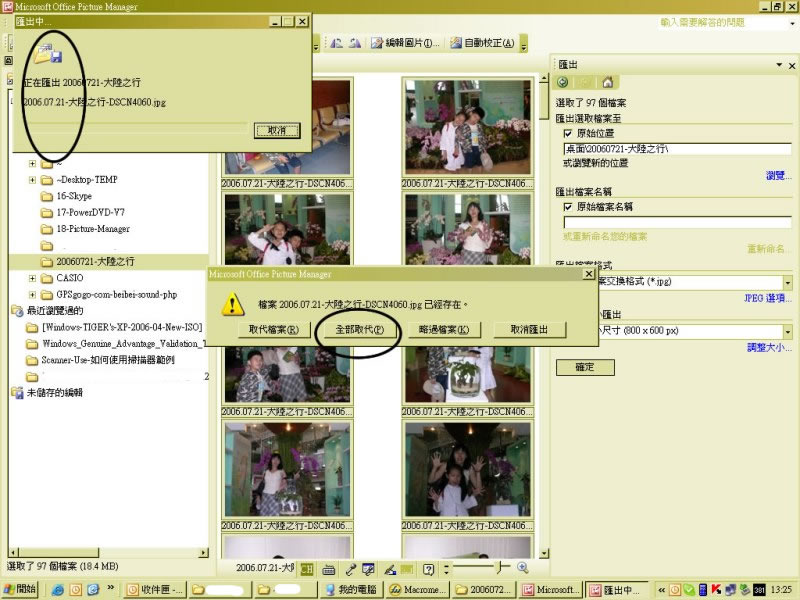The image size is (800, 600).
Task: Click green checkmark tray icon
Action: point(688,590)
